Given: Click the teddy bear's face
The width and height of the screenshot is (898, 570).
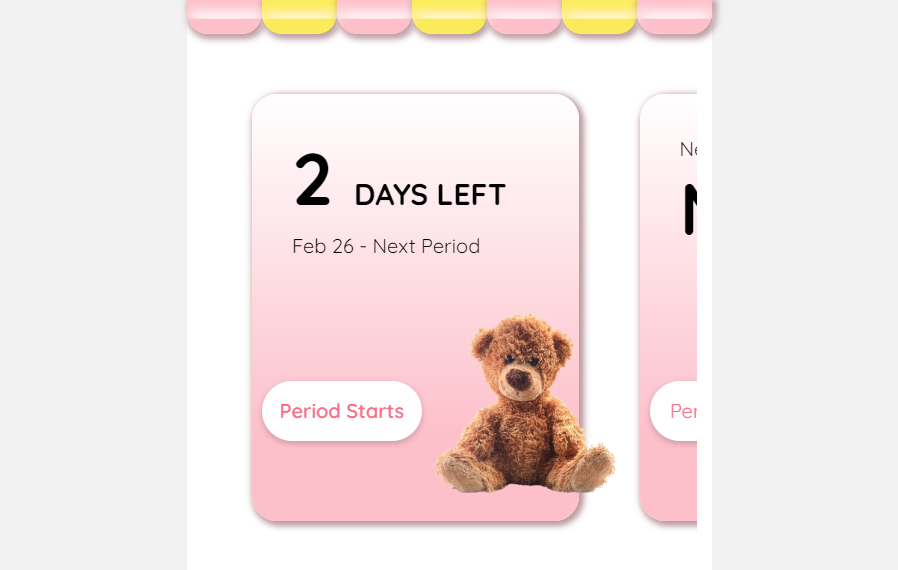Looking at the screenshot, I should pyautogui.click(x=520, y=369).
